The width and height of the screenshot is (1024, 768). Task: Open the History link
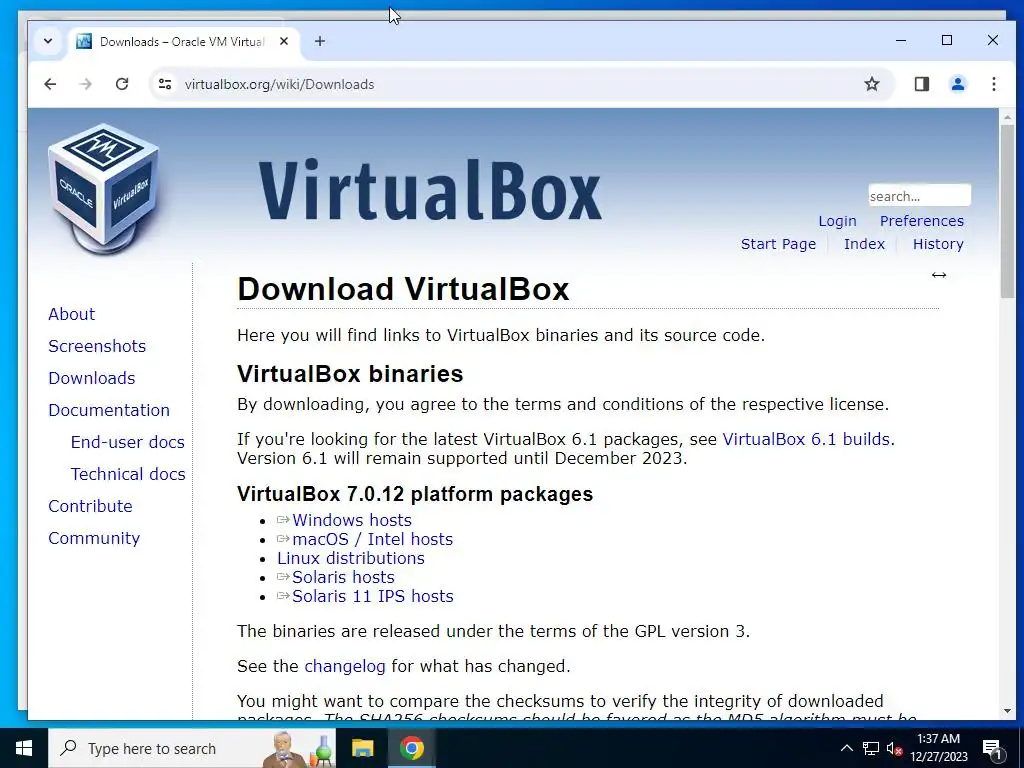pyautogui.click(x=938, y=244)
